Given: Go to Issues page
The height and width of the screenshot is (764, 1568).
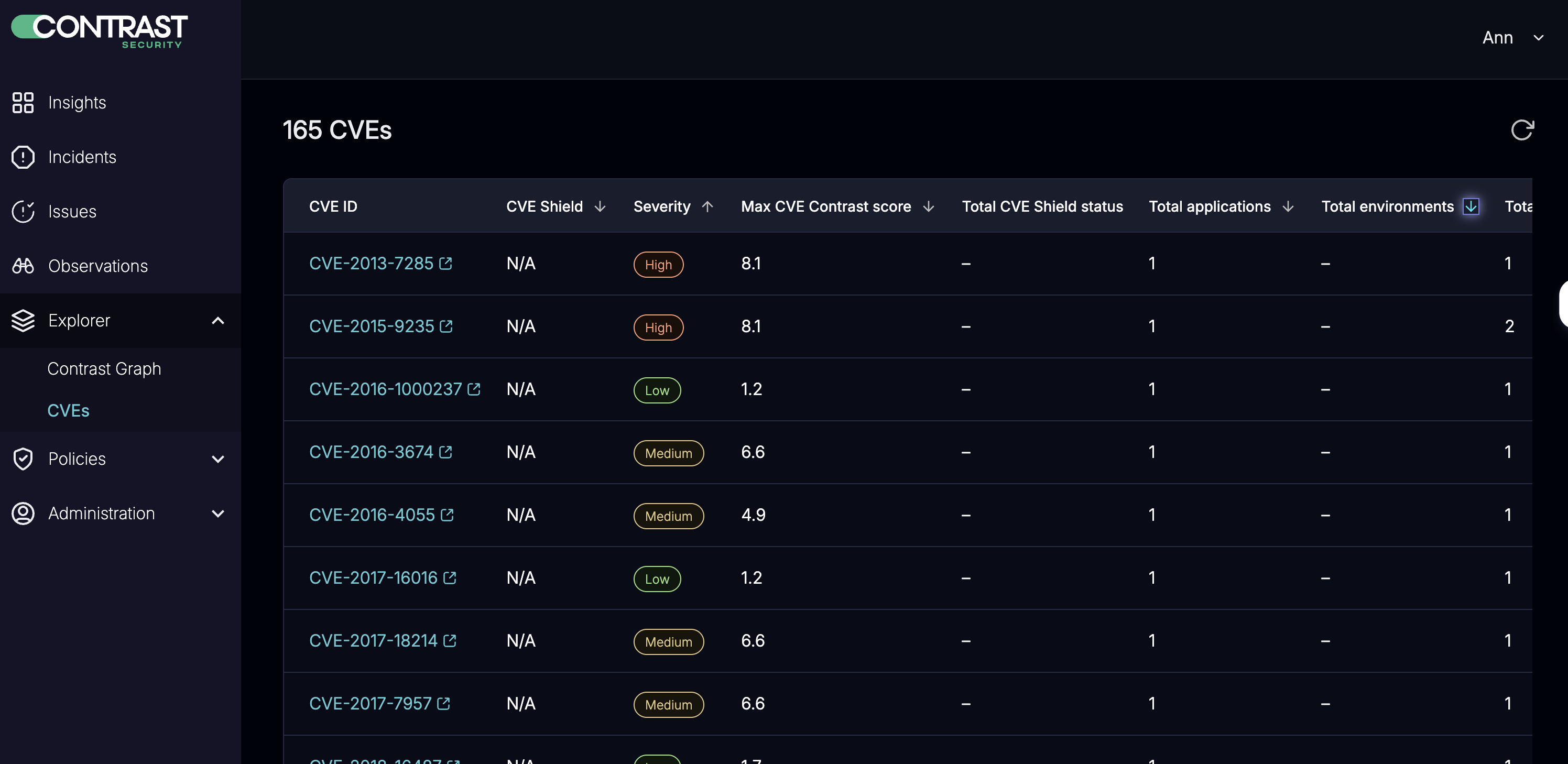Looking at the screenshot, I should pos(72,211).
